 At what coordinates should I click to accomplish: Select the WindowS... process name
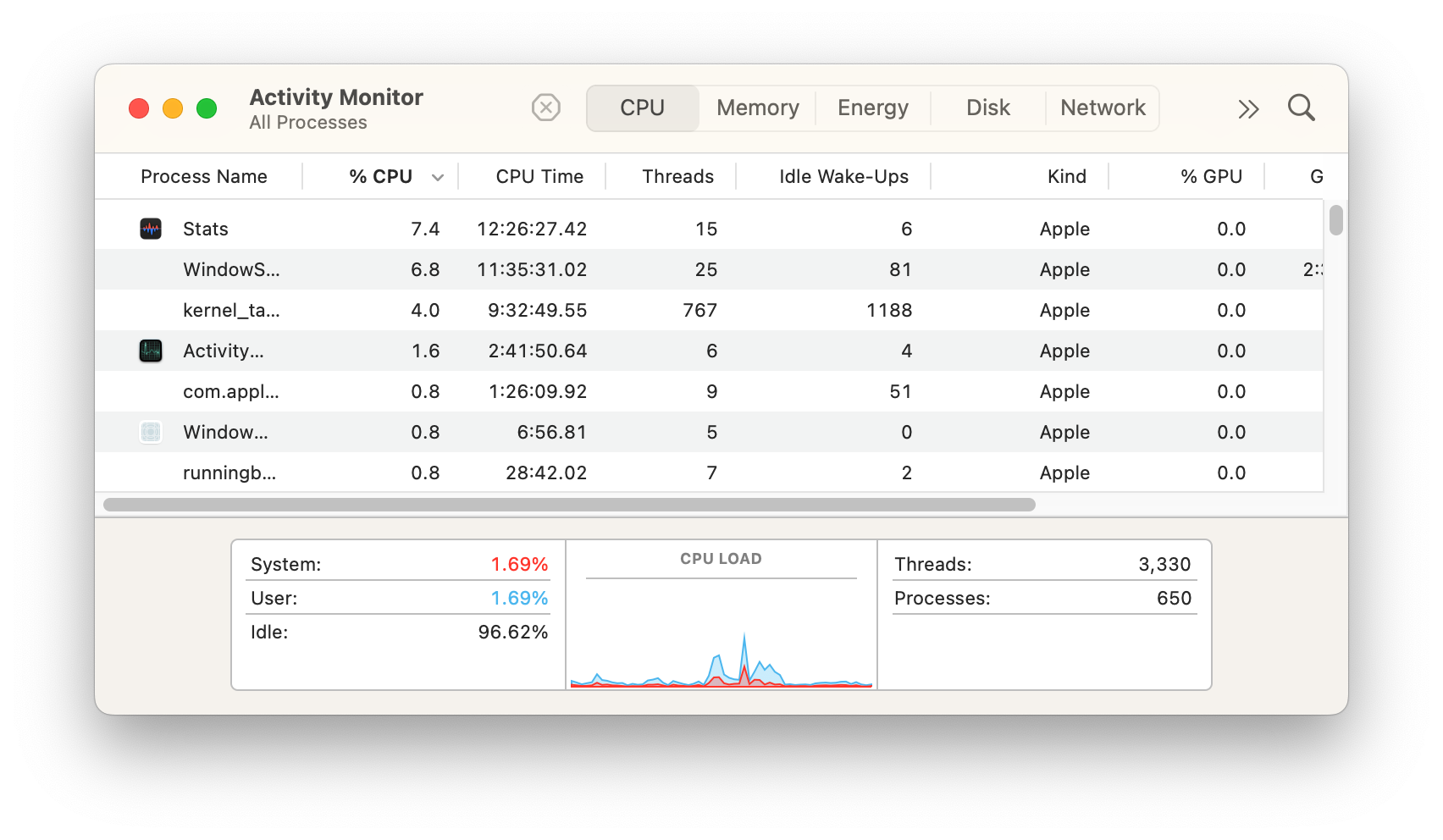click(x=231, y=269)
